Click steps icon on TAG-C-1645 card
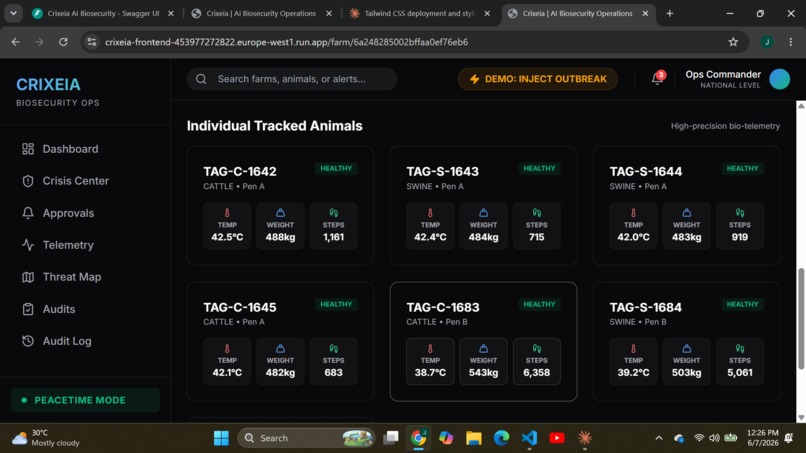This screenshot has height=453, width=806. pos(334,348)
